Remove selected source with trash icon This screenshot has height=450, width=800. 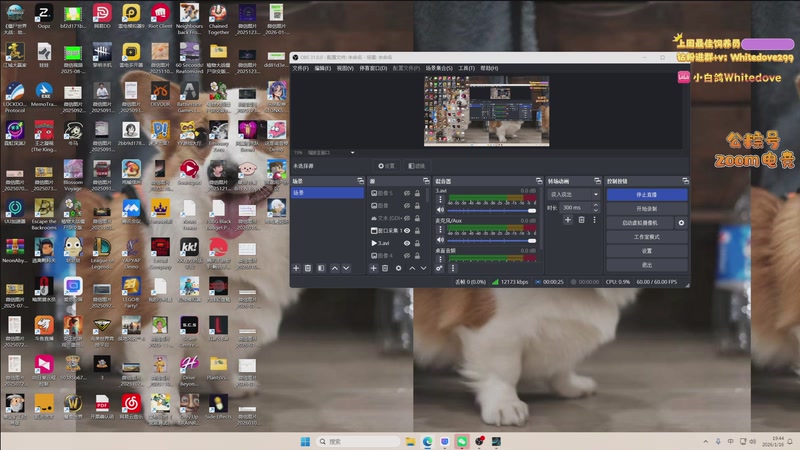point(385,268)
